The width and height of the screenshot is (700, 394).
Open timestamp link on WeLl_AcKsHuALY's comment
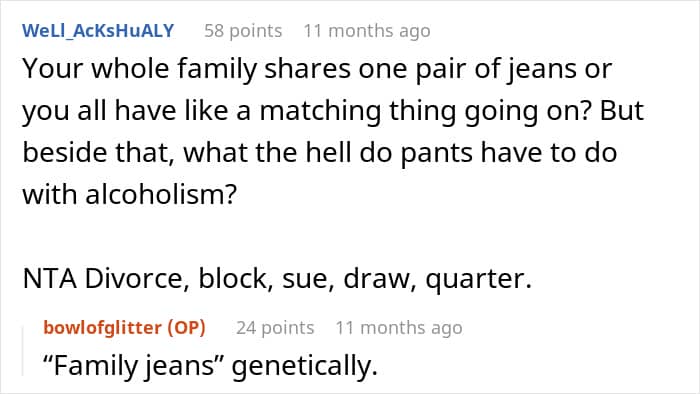[367, 31]
